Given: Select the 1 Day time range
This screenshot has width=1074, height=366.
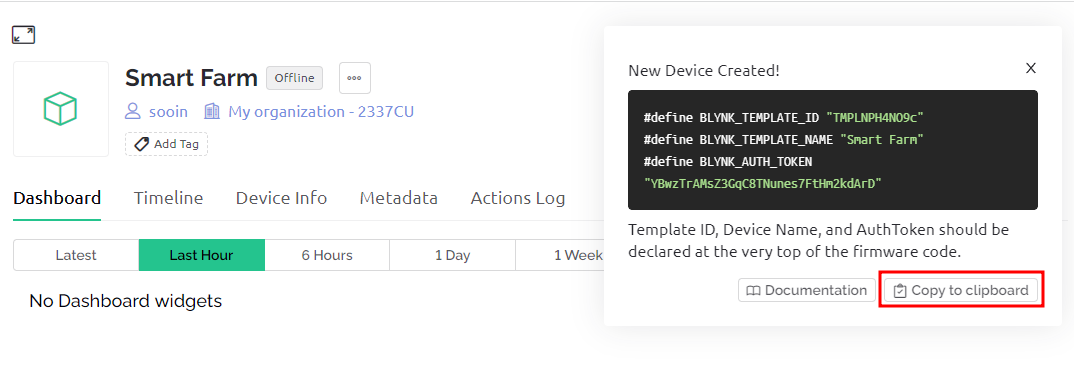Looking at the screenshot, I should pos(453,255).
